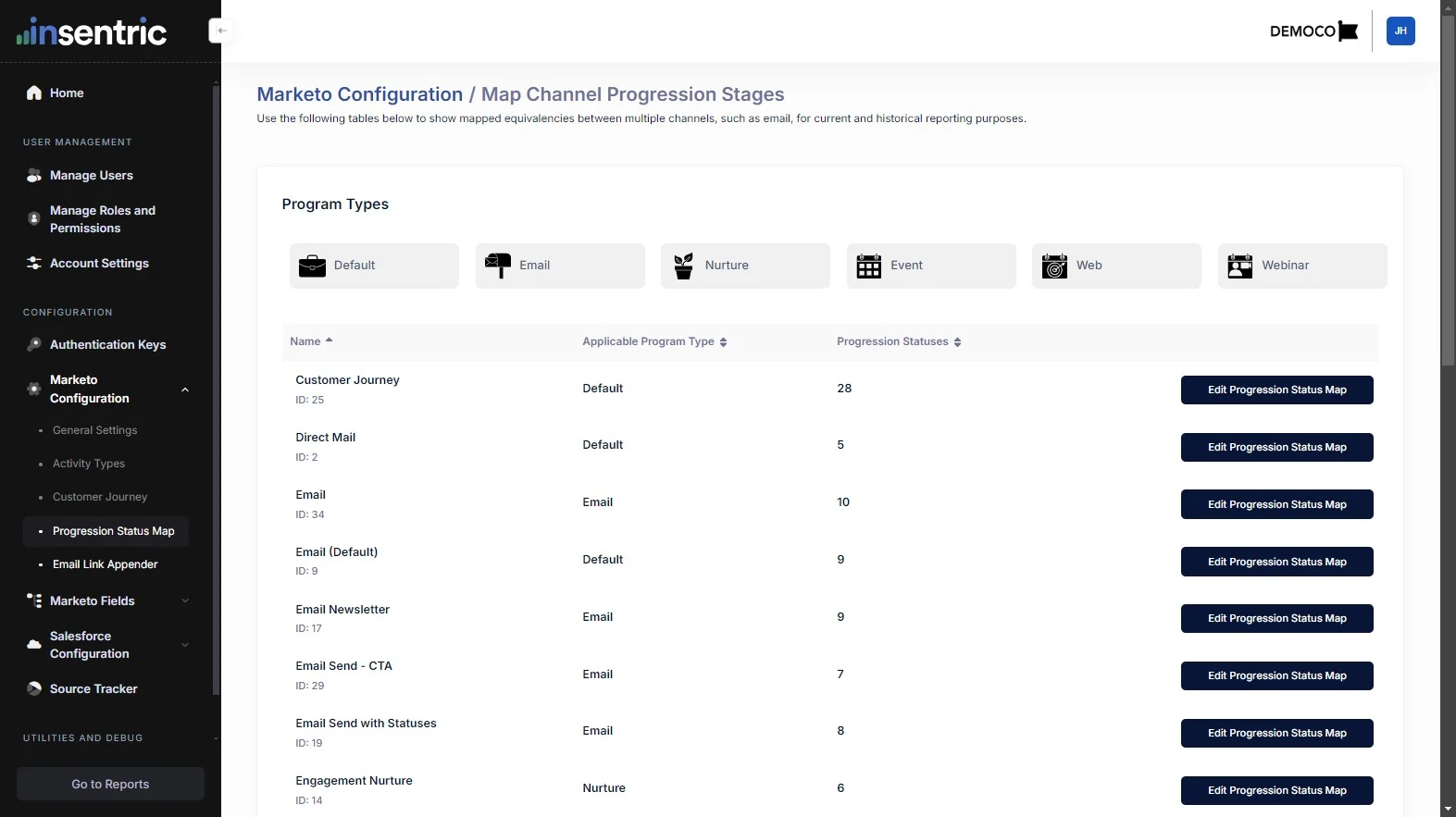Click the Email mailbox icon
Image resolution: width=1456 pixels, height=817 pixels.
click(x=498, y=266)
